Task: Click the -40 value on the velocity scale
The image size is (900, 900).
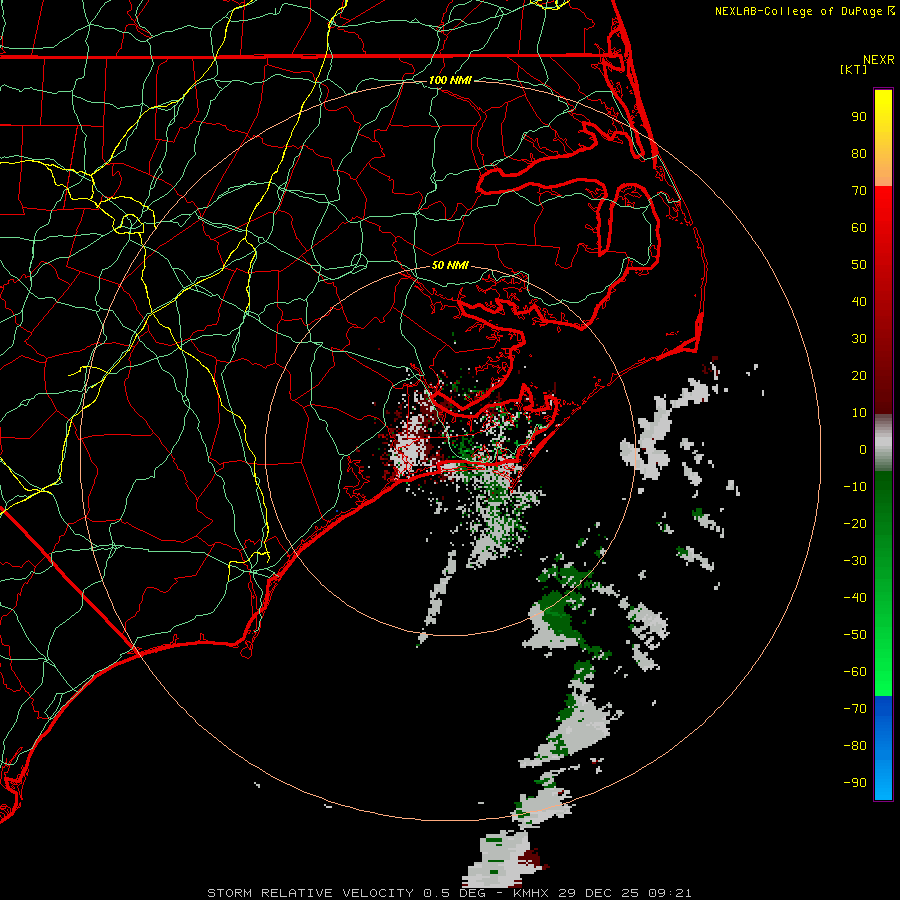Action: click(x=855, y=598)
